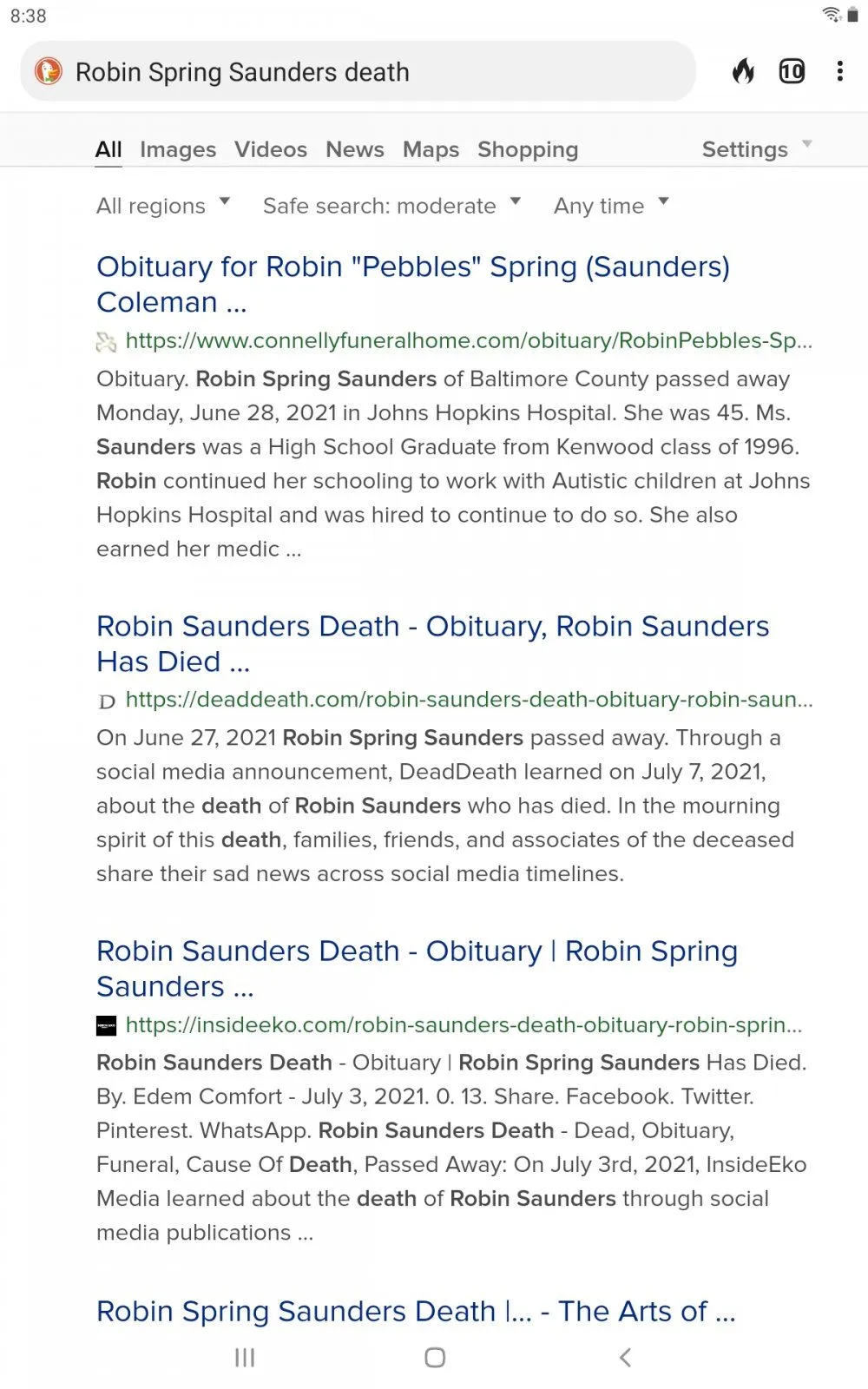Tap the recents button in the navigation bar
The width and height of the screenshot is (868, 1389).
[244, 1356]
